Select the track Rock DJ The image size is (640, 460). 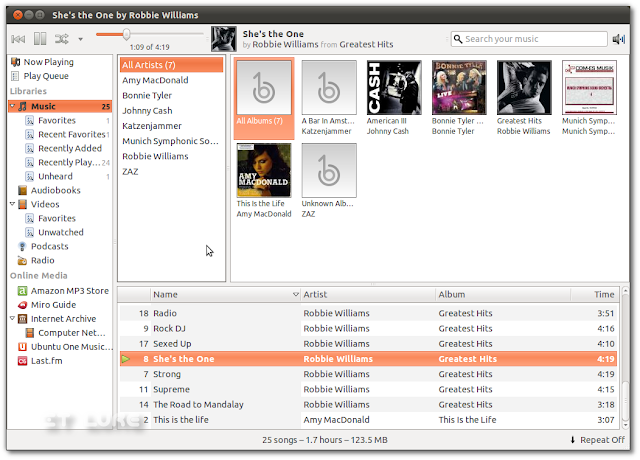(368, 329)
